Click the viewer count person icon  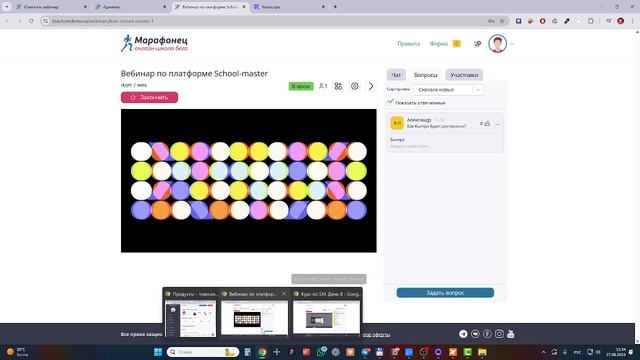pos(323,86)
